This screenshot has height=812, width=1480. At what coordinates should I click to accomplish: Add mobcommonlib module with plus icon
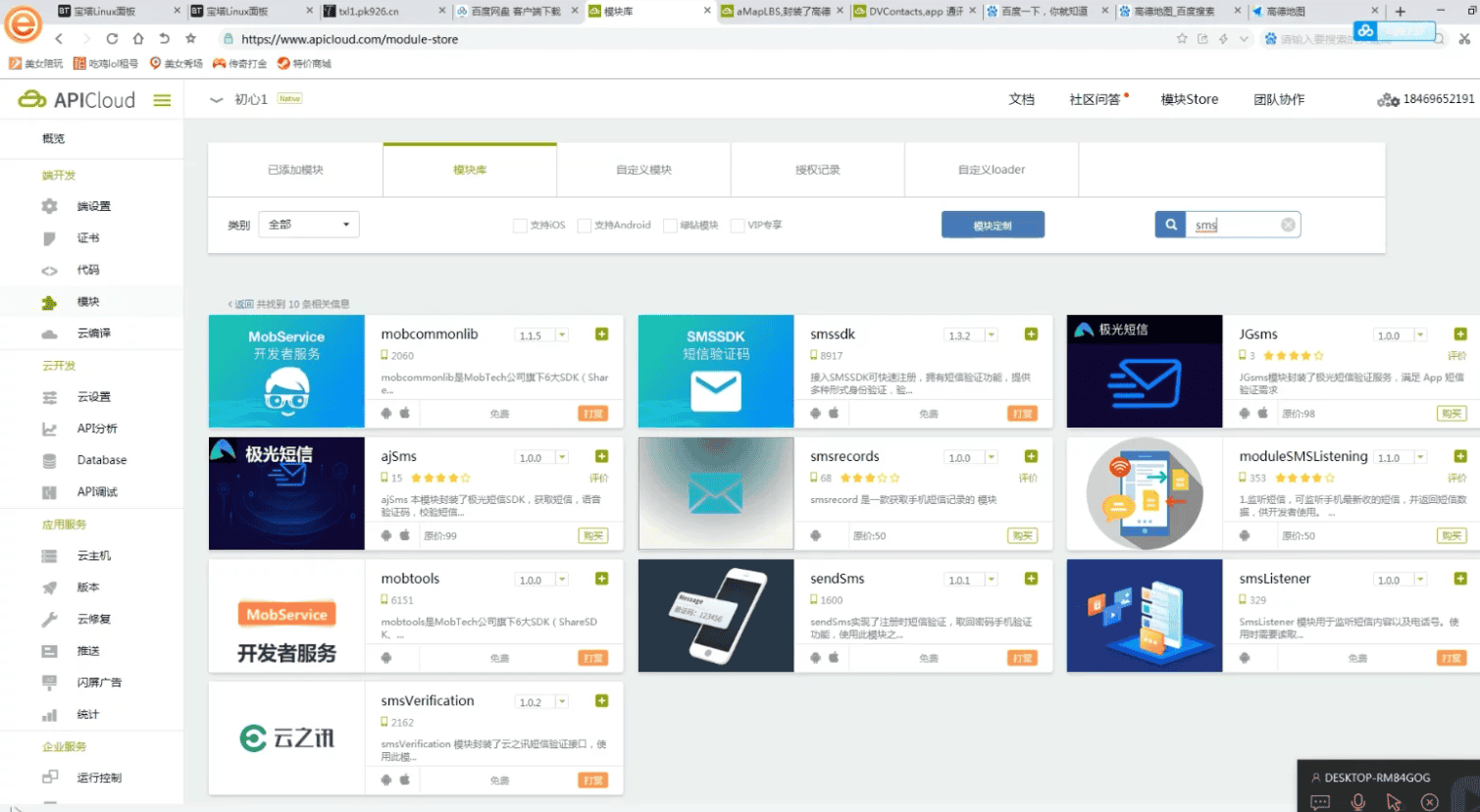pos(601,334)
